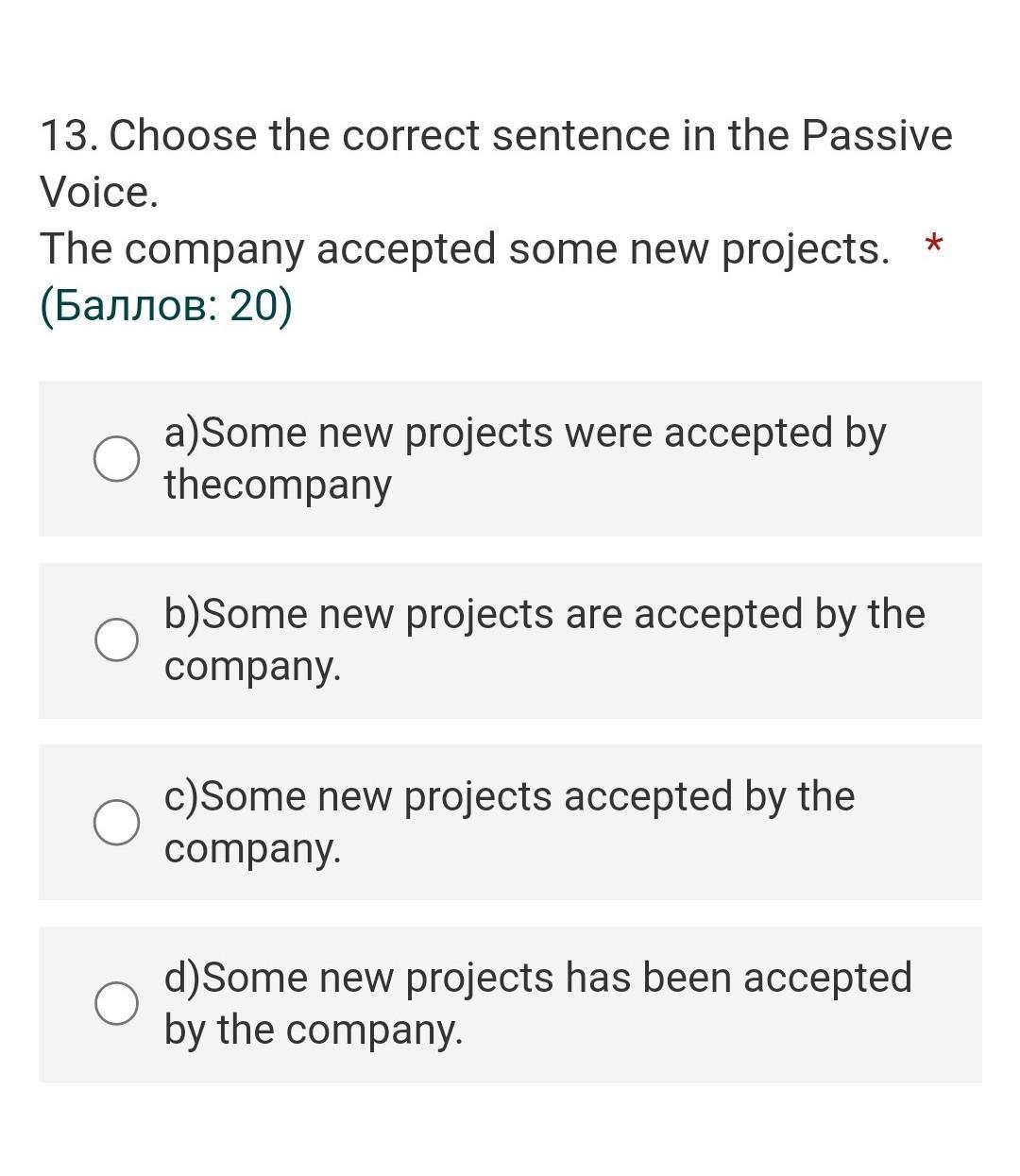Image resolution: width=1020 pixels, height=1176 pixels.
Task: Select radio button for option d
Action: [117, 1003]
